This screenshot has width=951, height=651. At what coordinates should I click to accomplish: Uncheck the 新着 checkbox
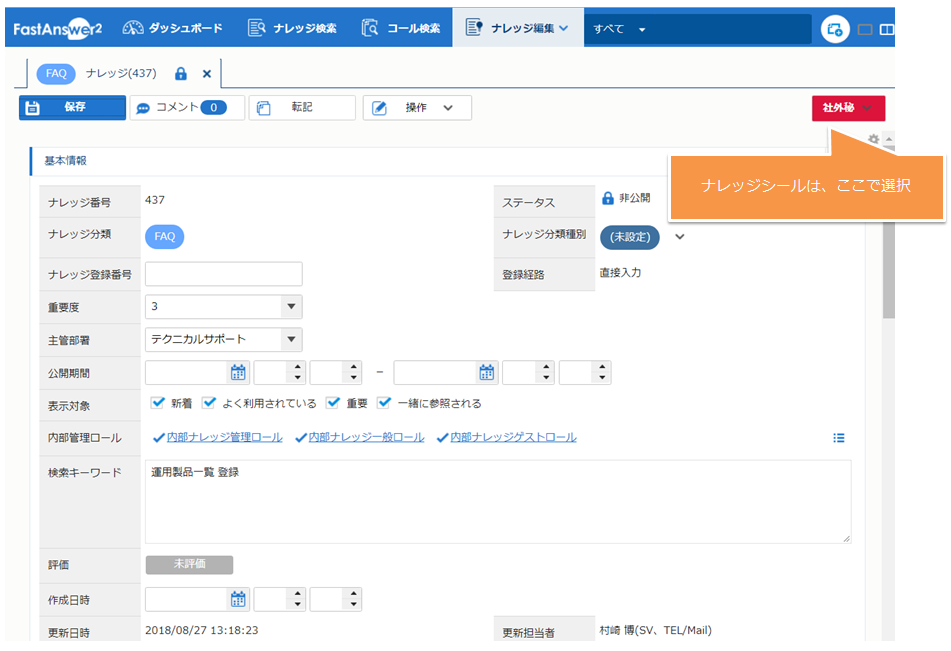point(157,404)
